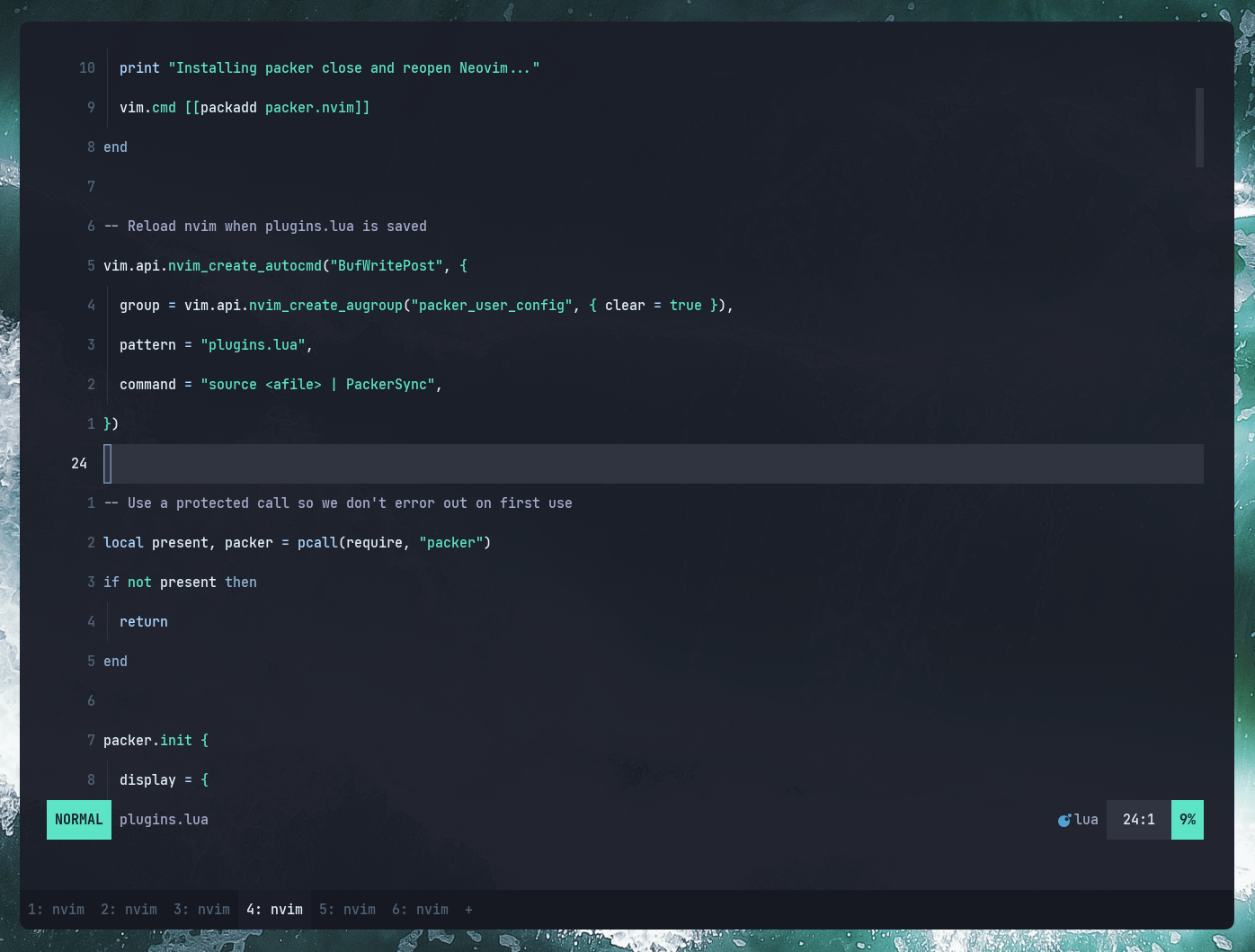Click the 'true' value after clear =
The height and width of the screenshot is (952, 1255).
click(685, 306)
